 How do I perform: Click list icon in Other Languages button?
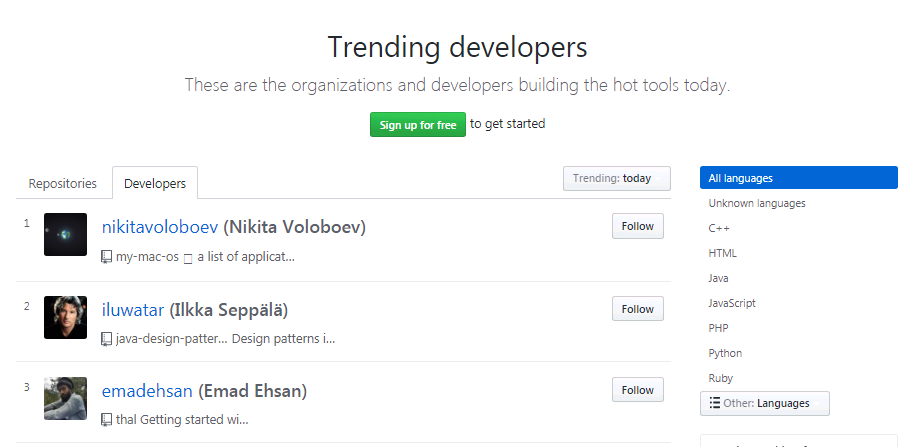(714, 403)
